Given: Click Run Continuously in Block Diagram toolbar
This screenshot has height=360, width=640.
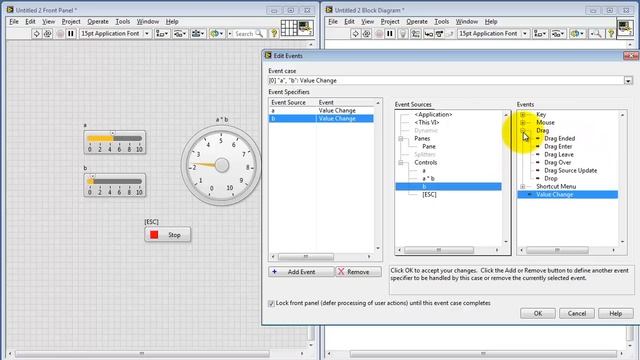Looking at the screenshot, I should (x=367, y=33).
